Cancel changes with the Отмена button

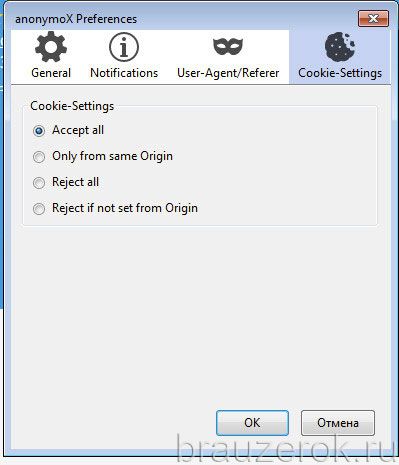point(338,423)
